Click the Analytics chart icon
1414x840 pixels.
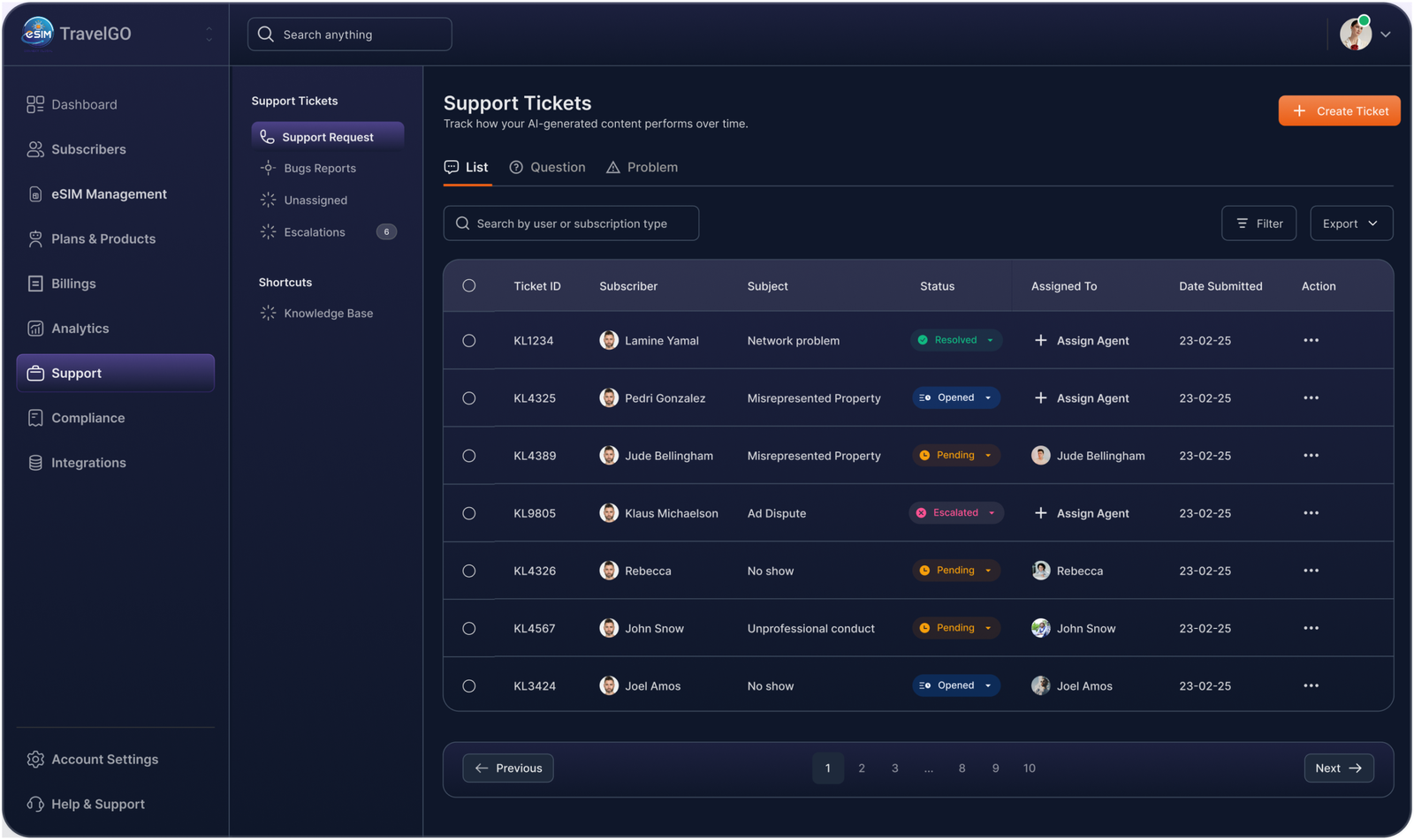[x=35, y=329]
